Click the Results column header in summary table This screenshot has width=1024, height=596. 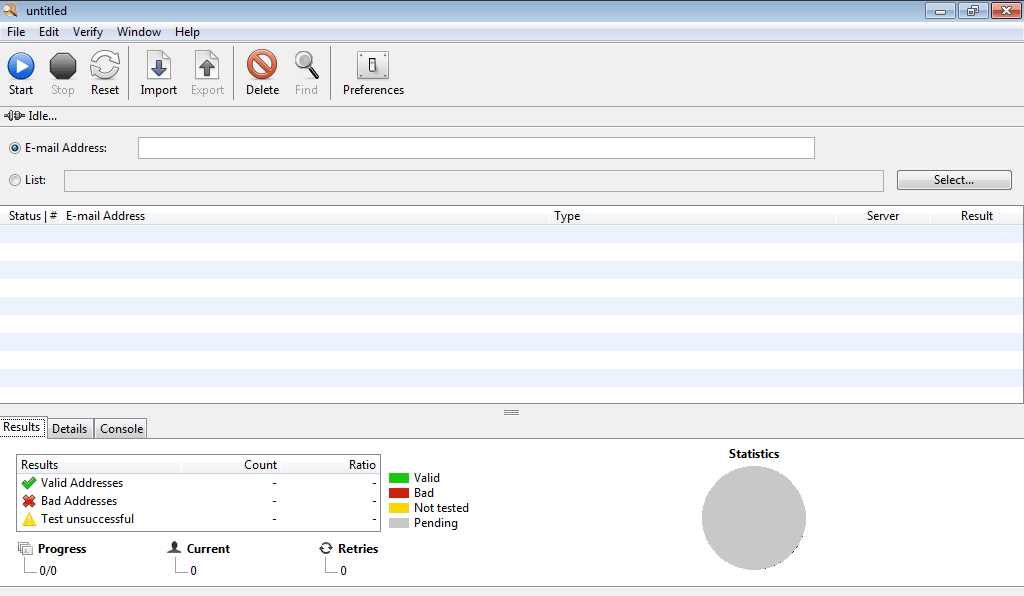39,465
